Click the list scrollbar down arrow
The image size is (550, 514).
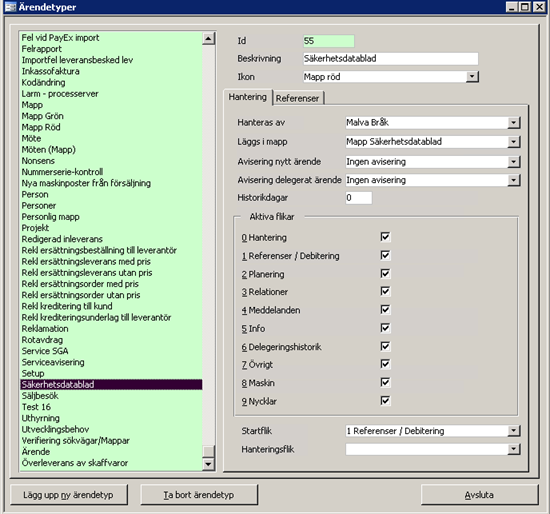[x=208, y=464]
